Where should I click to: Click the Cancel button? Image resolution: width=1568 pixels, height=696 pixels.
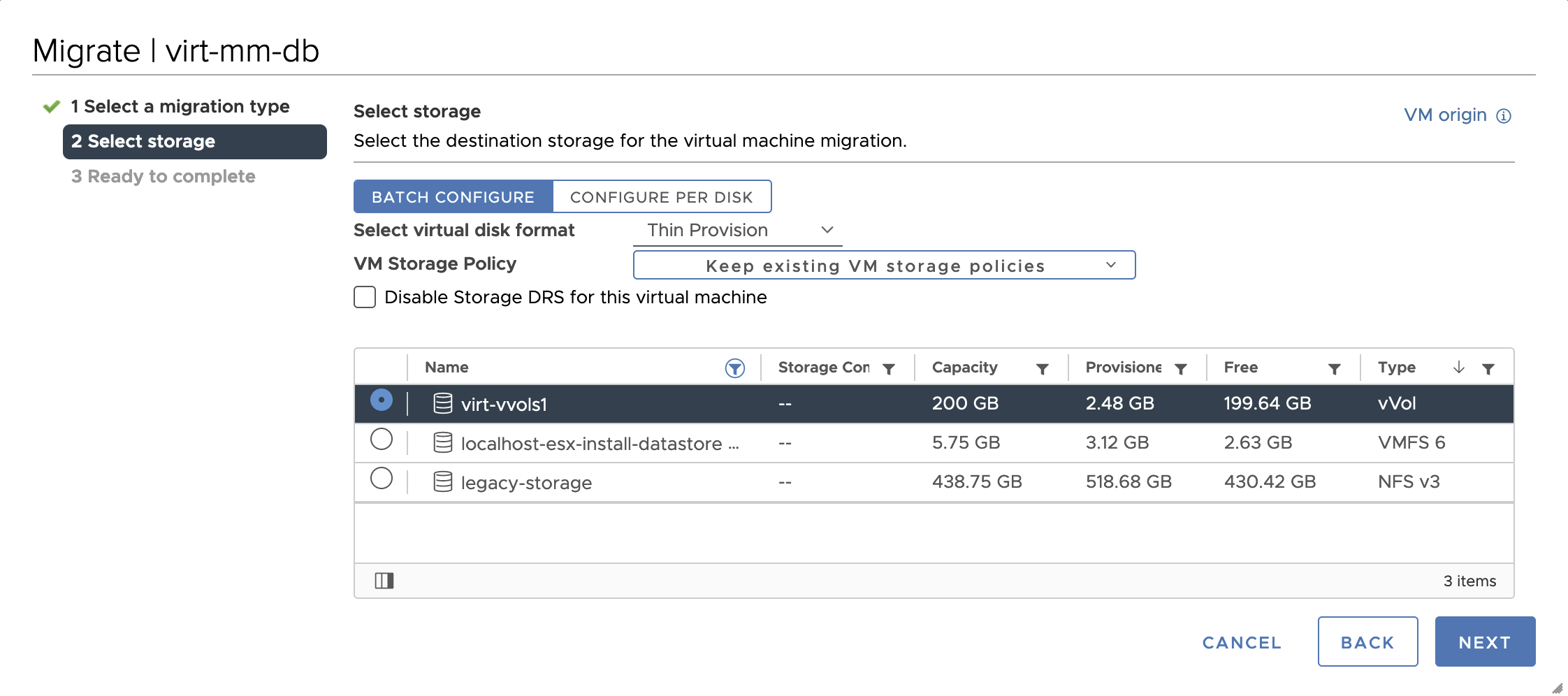(x=1242, y=642)
